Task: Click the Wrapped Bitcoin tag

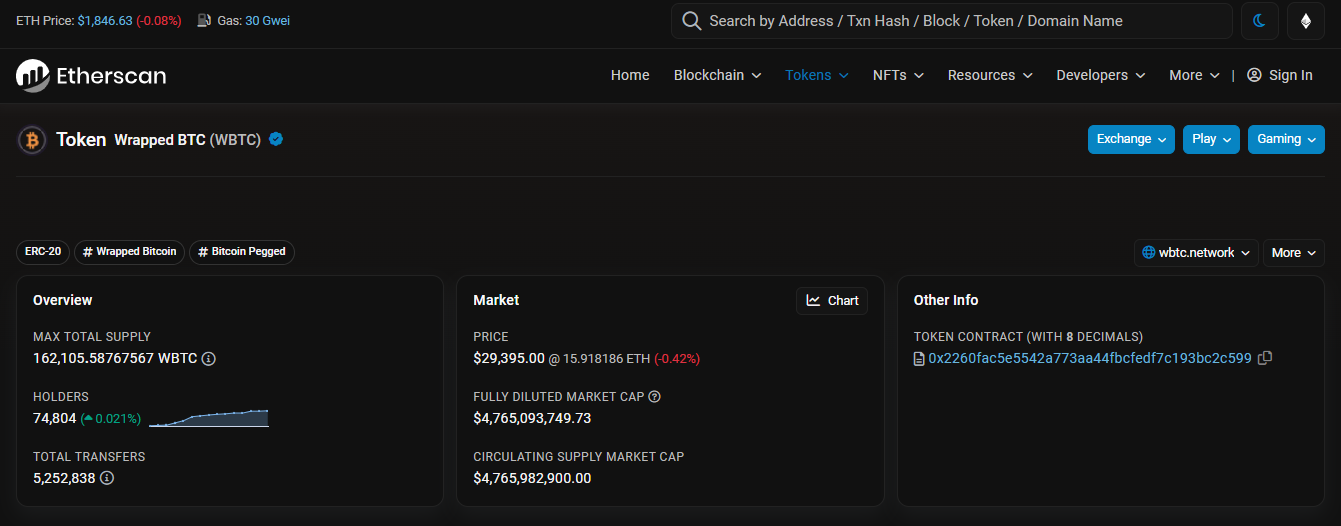Action: coord(130,252)
